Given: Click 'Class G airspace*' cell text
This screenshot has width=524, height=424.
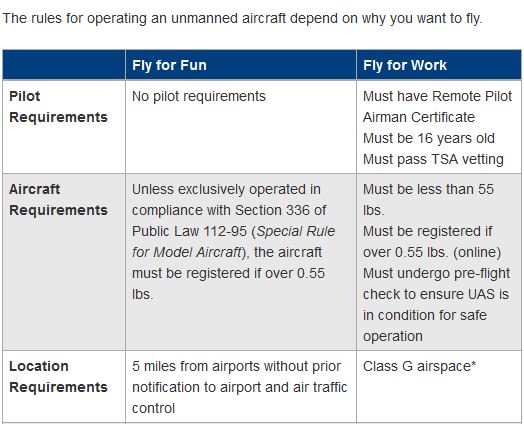Looking at the screenshot, I should (419, 366).
